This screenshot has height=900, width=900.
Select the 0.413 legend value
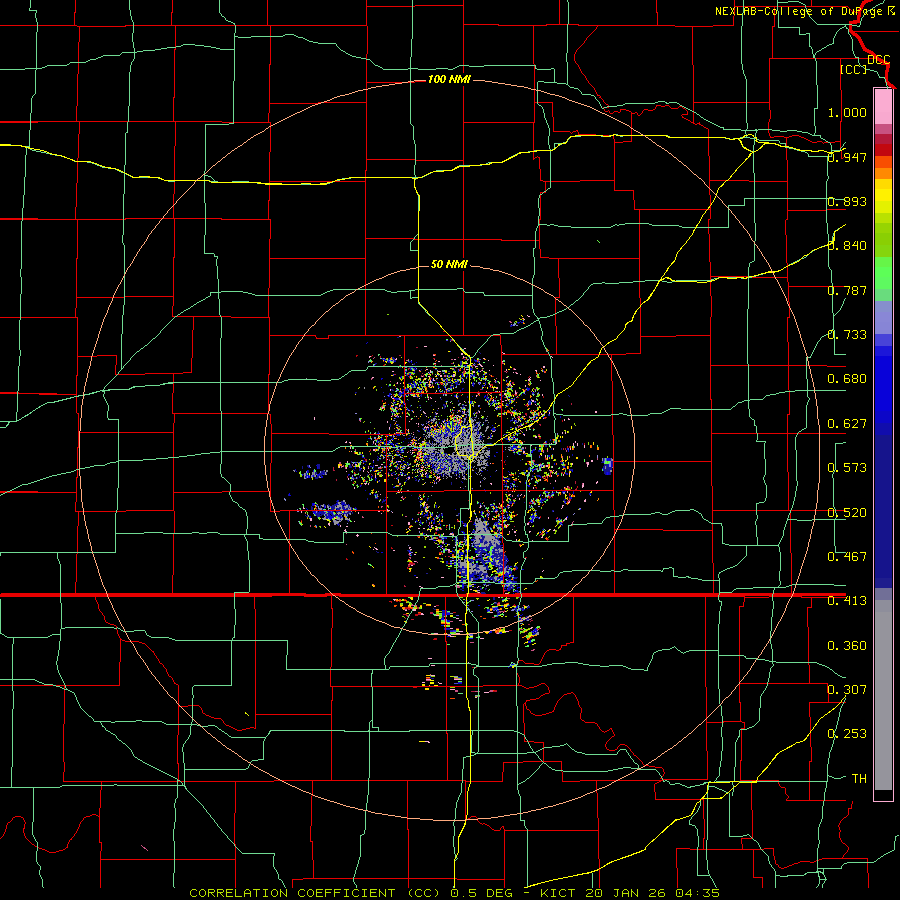tap(847, 601)
